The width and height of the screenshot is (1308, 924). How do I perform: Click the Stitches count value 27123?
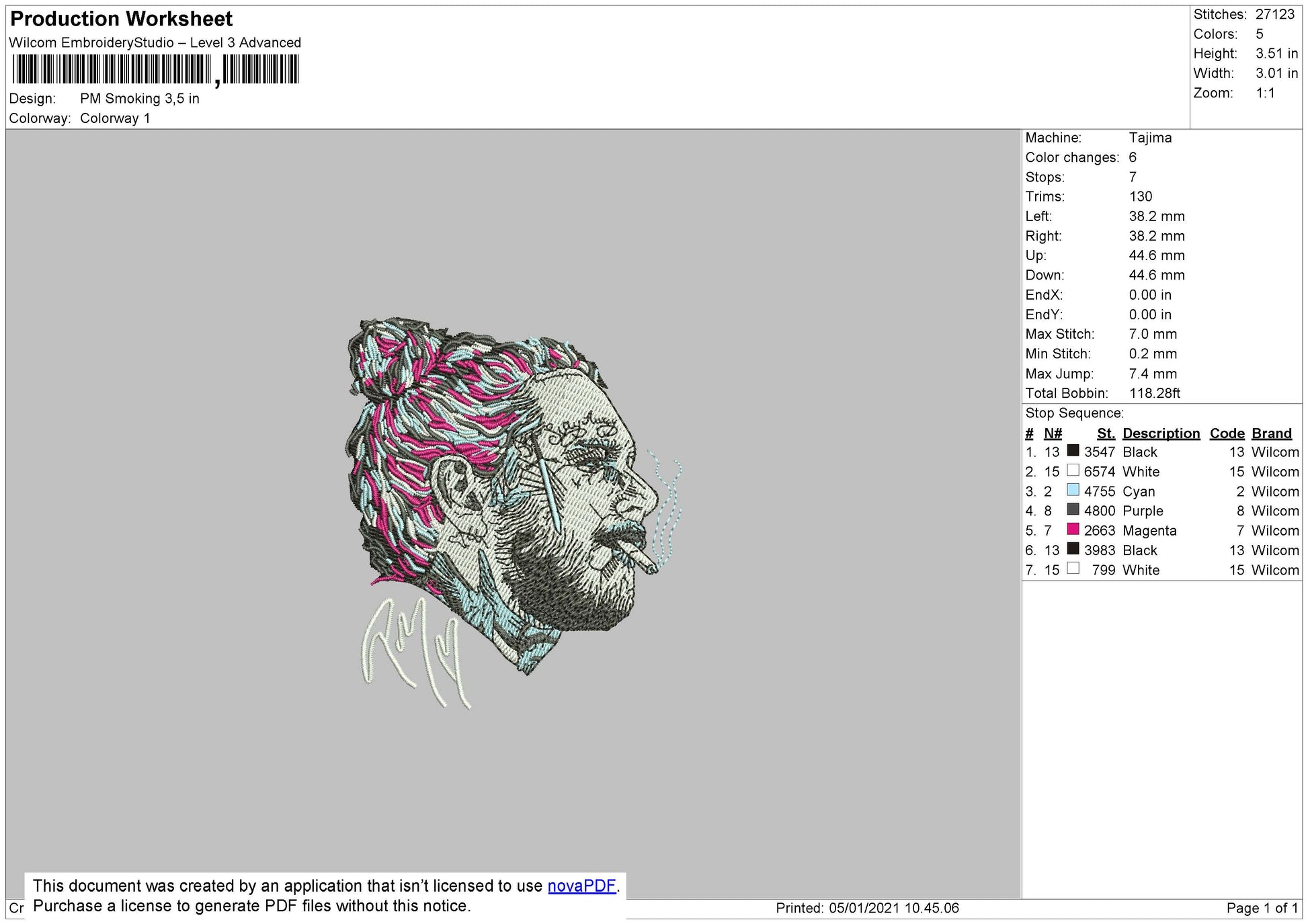click(x=1274, y=14)
